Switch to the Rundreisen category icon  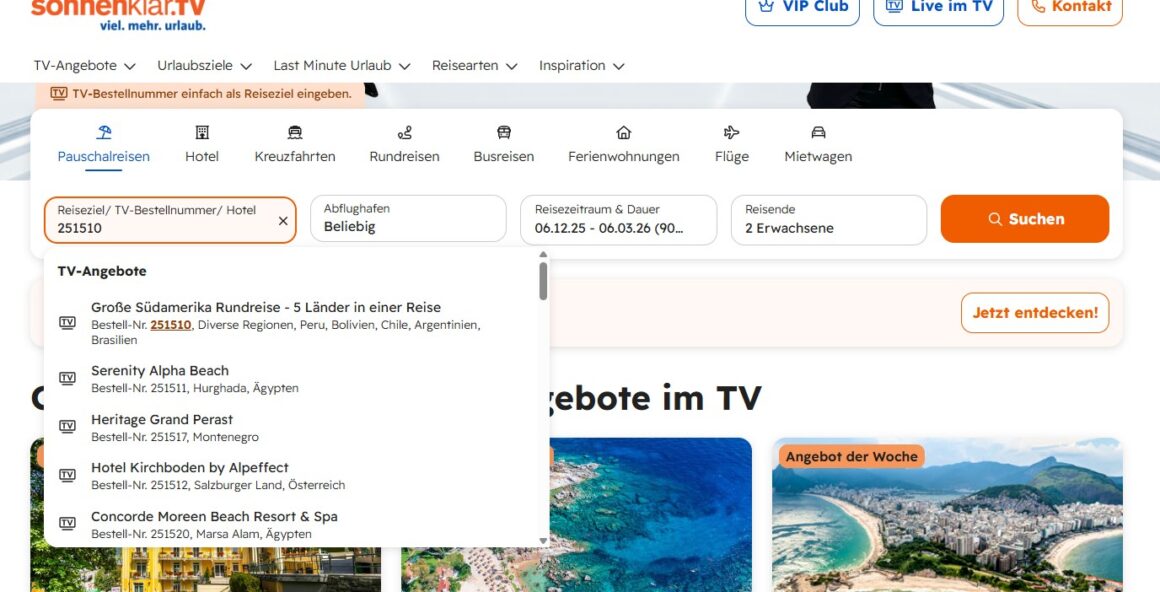pos(403,131)
